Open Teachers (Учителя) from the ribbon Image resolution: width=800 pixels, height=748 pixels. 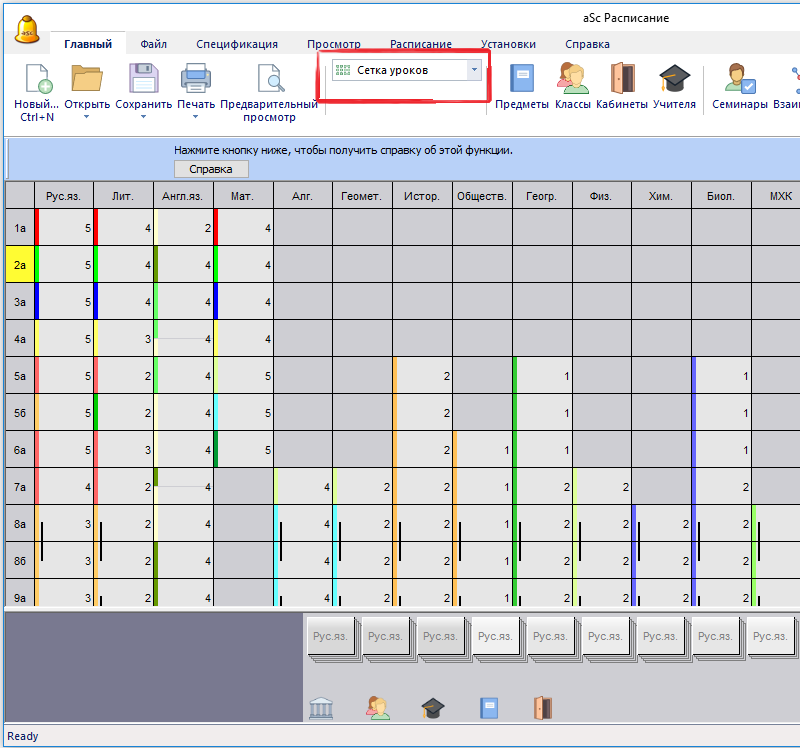(x=674, y=79)
